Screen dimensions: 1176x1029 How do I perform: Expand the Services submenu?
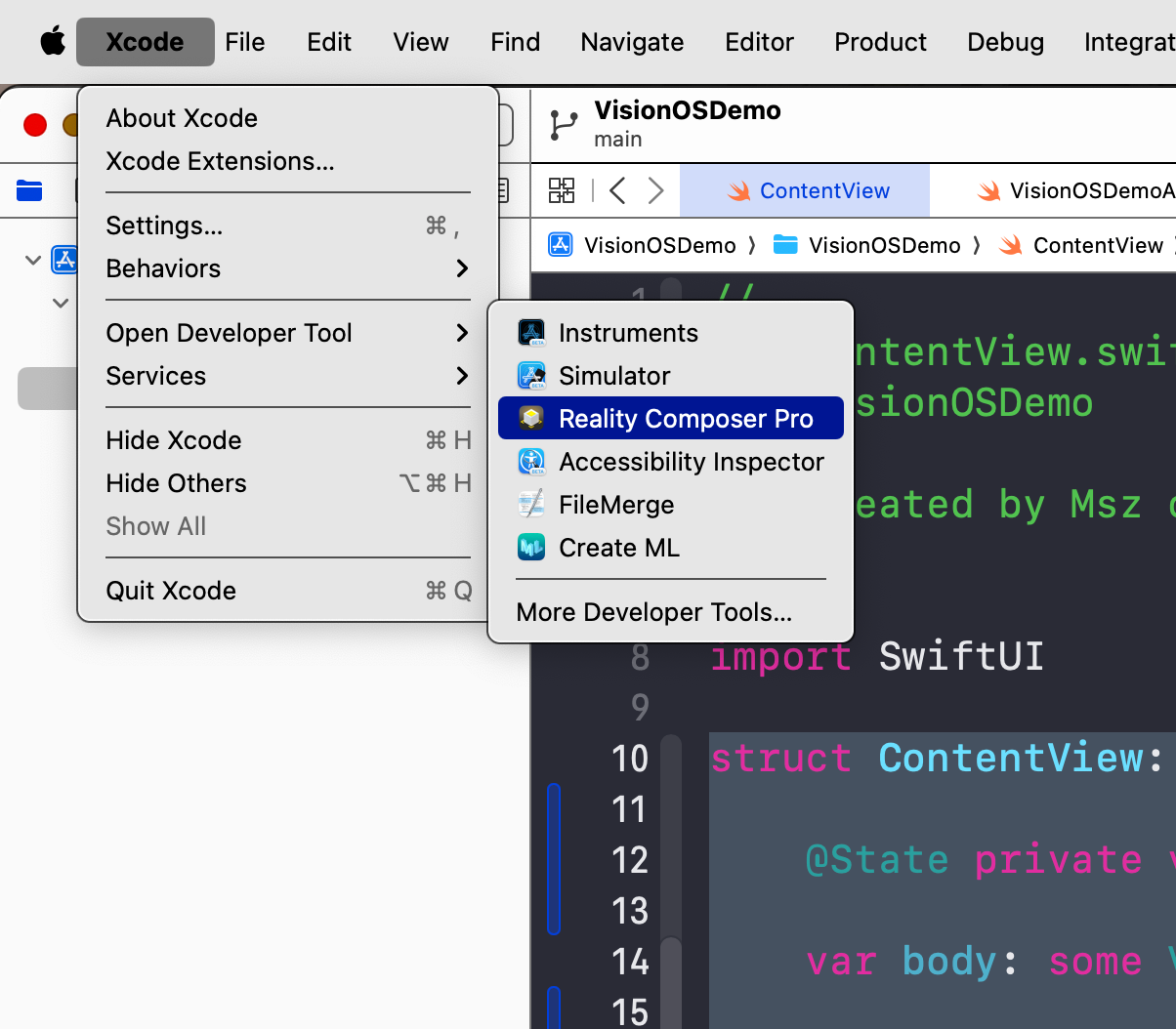point(288,376)
